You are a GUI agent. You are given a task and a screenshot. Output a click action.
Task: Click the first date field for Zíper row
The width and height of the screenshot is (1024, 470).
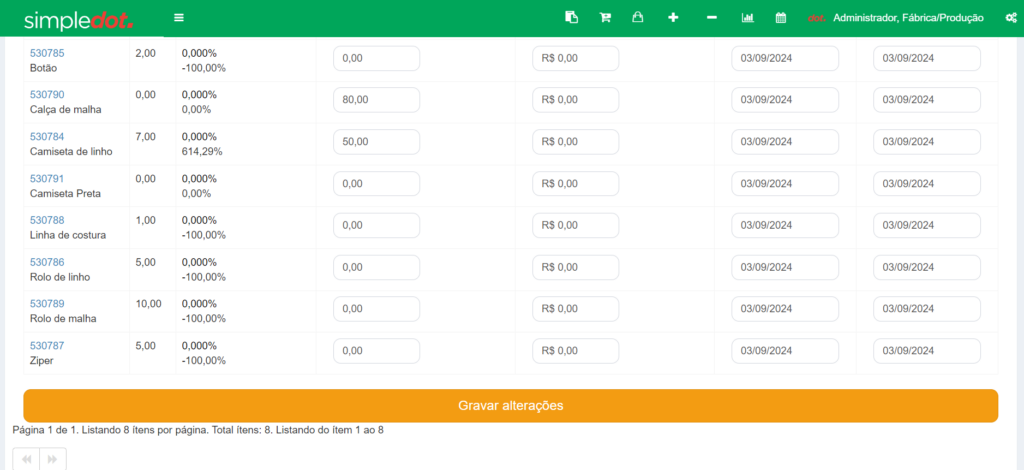click(x=785, y=351)
